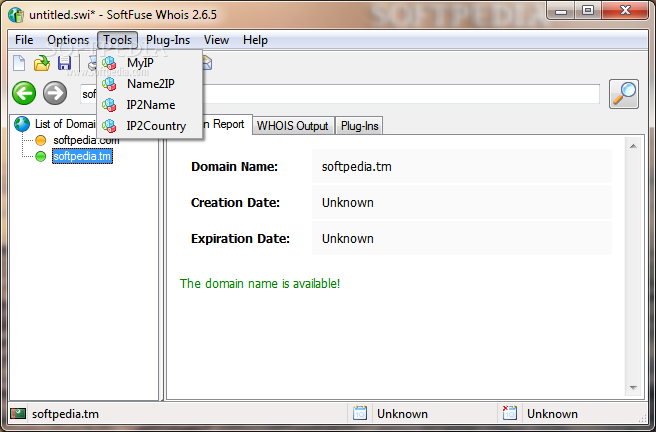Choose IP2Country from the Tools menu
Viewport: 656px width, 432px height.
[x=150, y=125]
